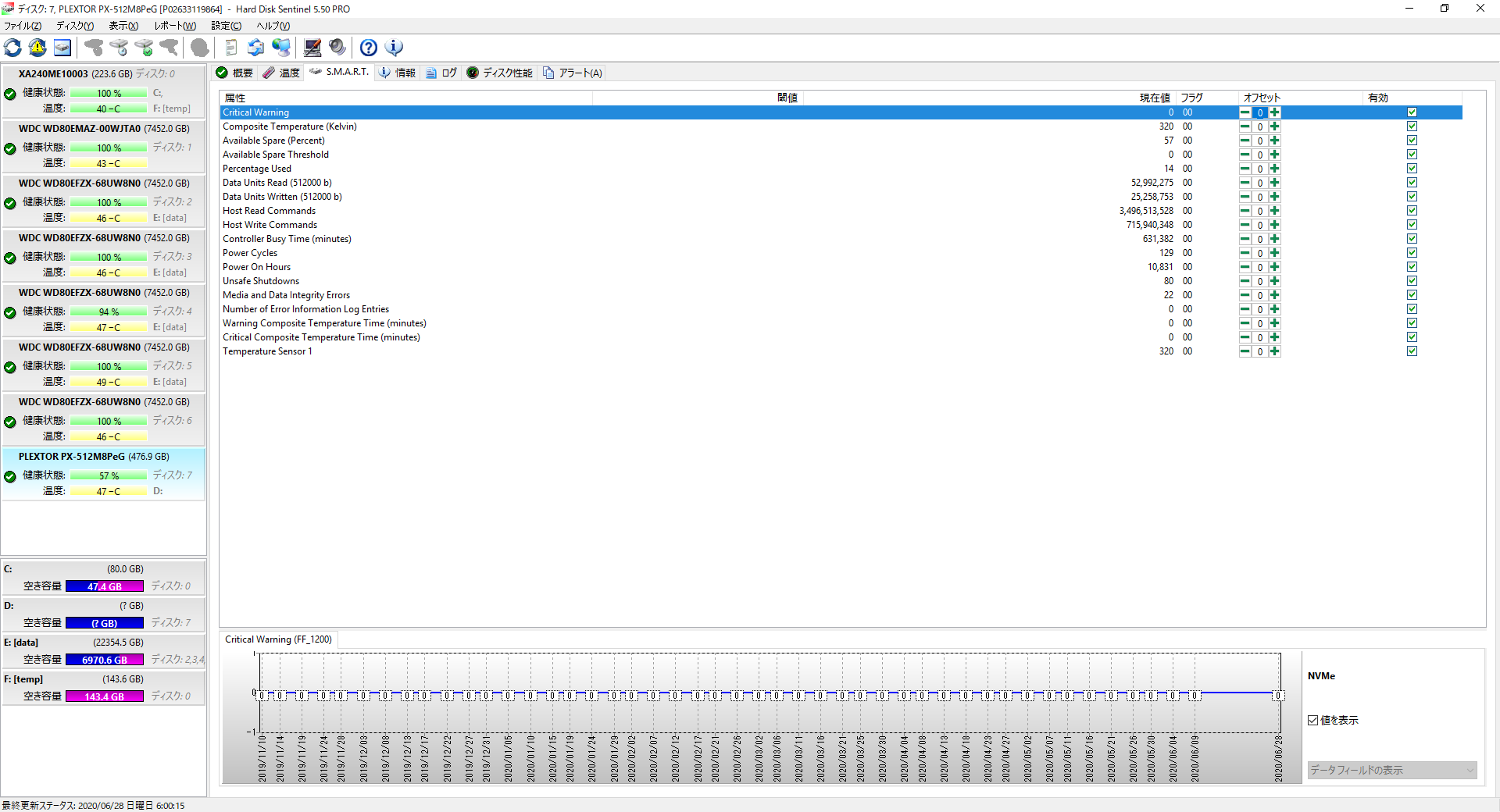
Task: Click the blue info bubble toolbar icon
Action: [x=395, y=48]
